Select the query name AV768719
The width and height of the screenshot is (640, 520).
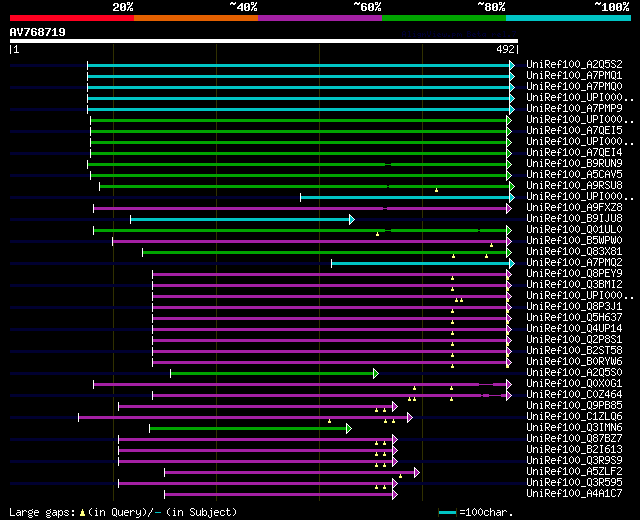tap(38, 32)
